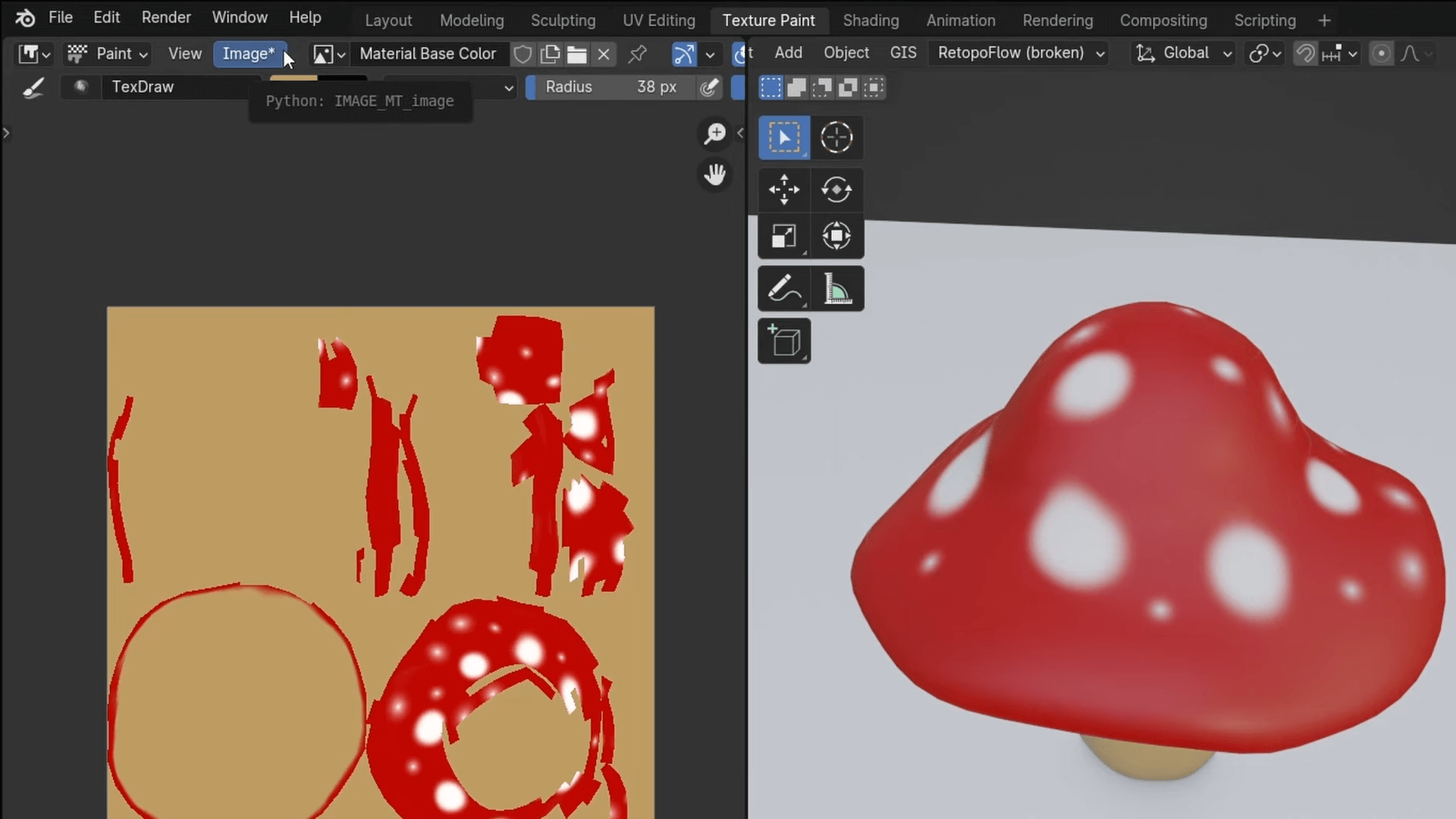Pin the current image with the pin icon

click(x=638, y=54)
